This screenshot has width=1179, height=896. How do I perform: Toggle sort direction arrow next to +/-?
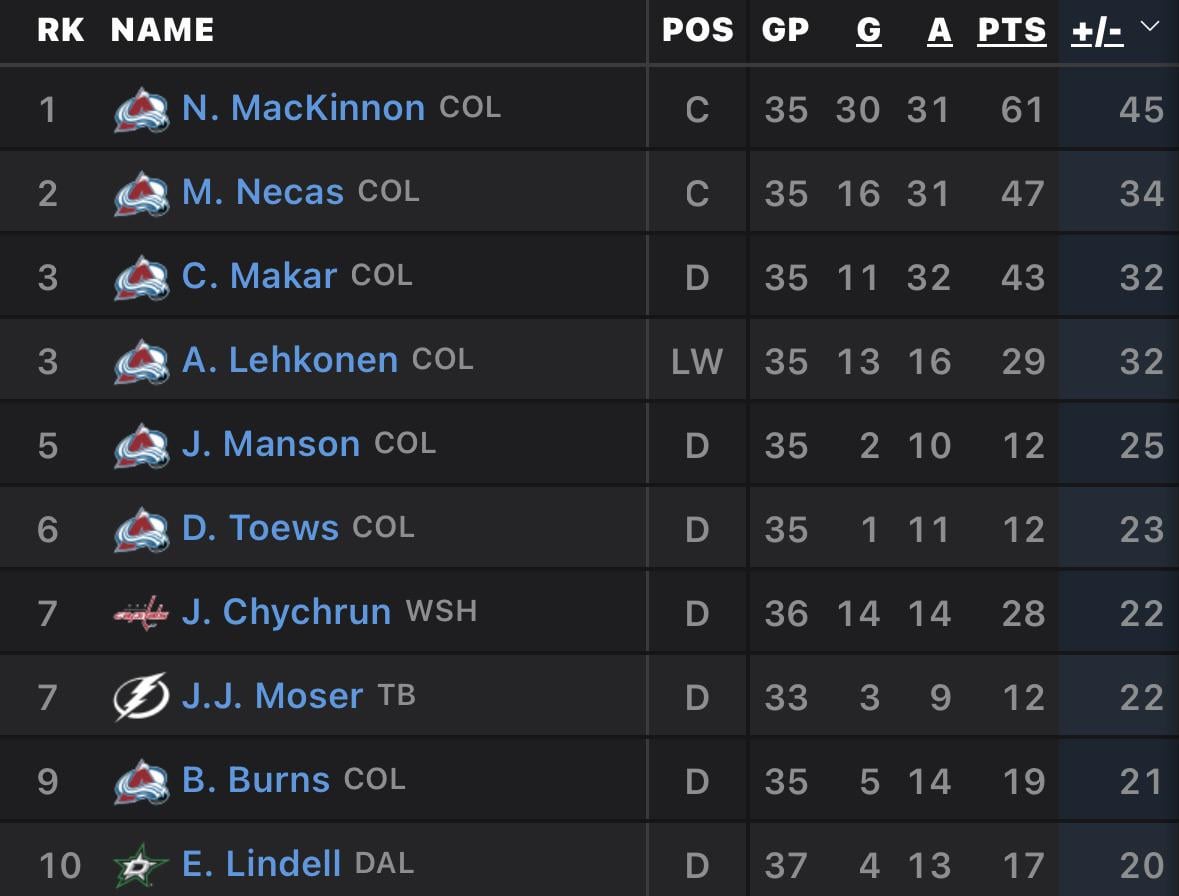click(x=1149, y=27)
